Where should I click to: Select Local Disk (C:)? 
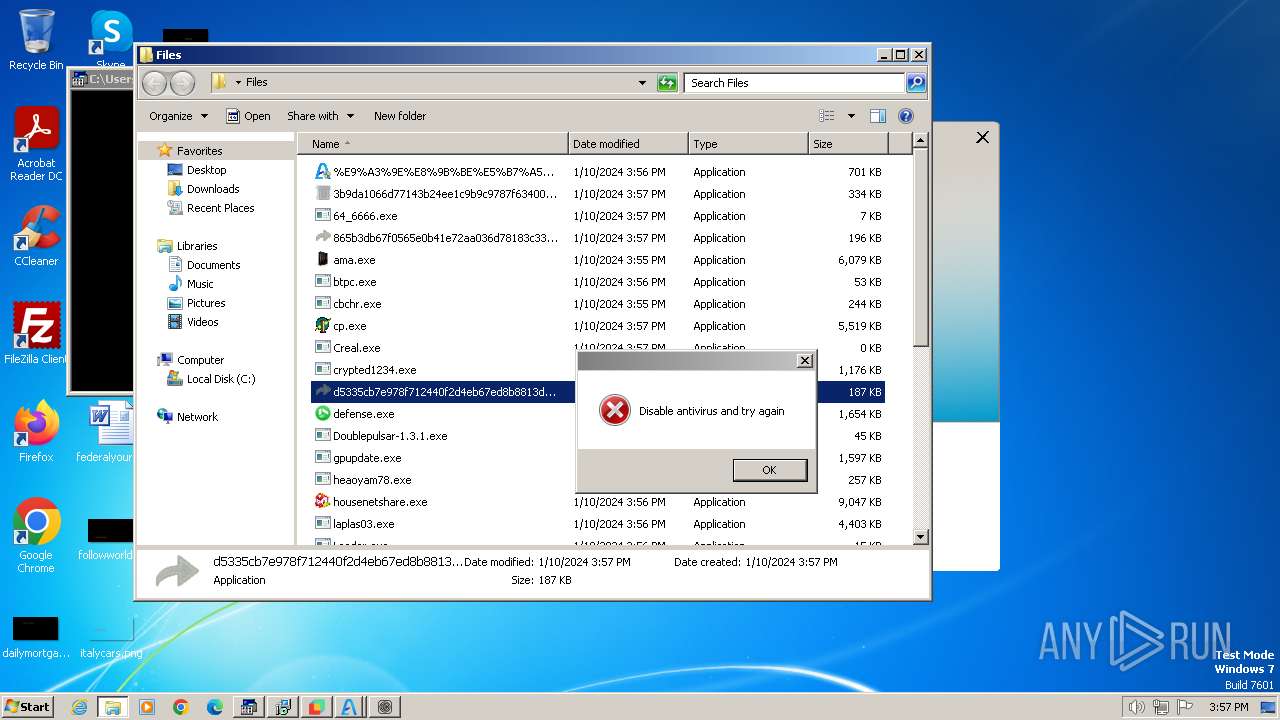221,379
